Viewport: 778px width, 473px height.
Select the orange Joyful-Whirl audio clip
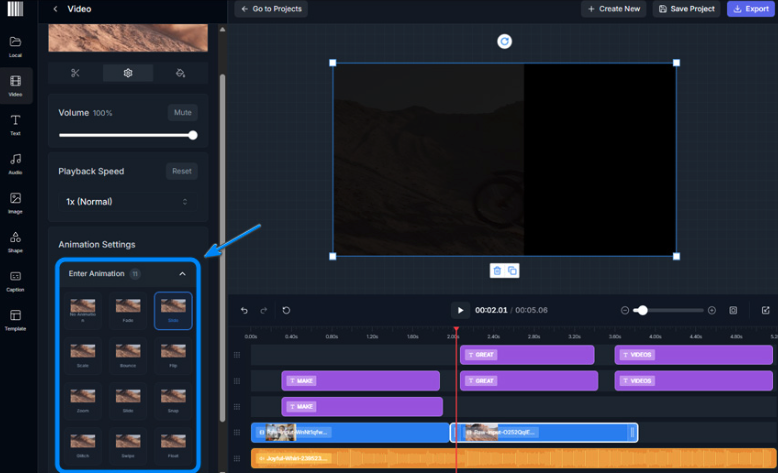(514, 458)
